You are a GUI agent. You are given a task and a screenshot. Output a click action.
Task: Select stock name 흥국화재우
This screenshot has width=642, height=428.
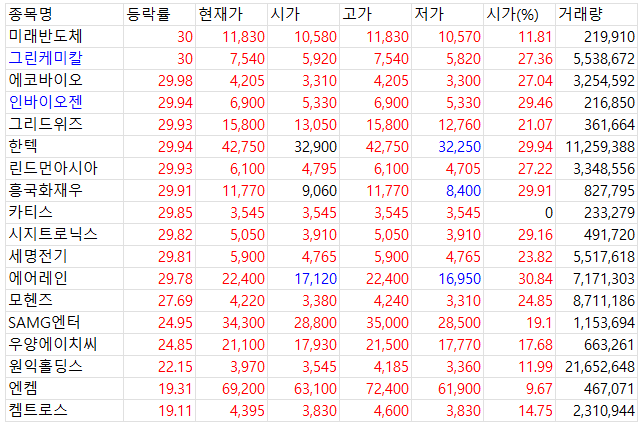click(45, 190)
